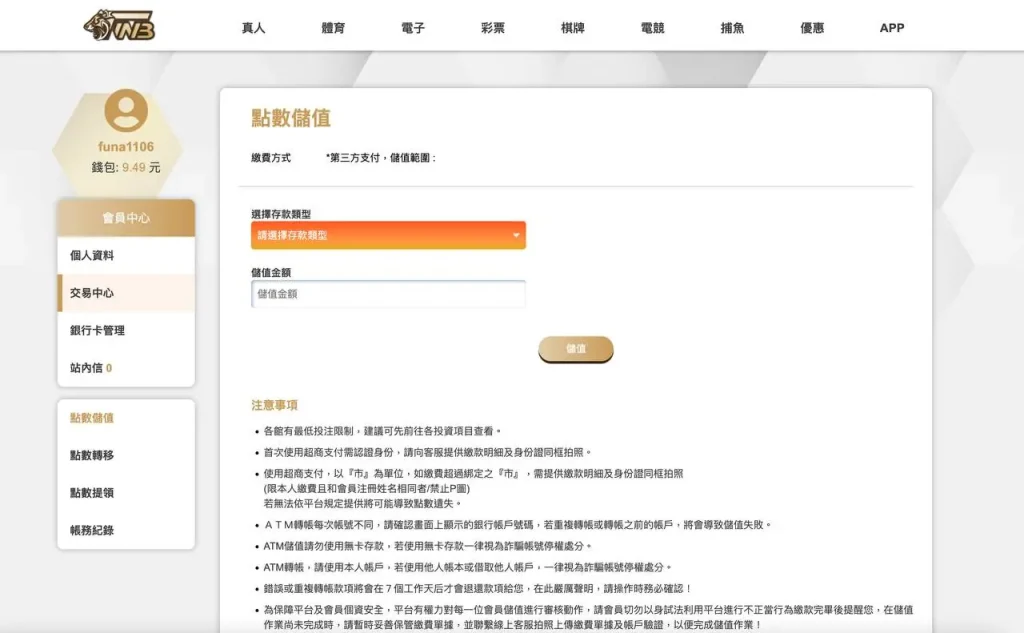Open the APP download link
Image resolution: width=1024 pixels, height=633 pixels.
pyautogui.click(x=892, y=28)
